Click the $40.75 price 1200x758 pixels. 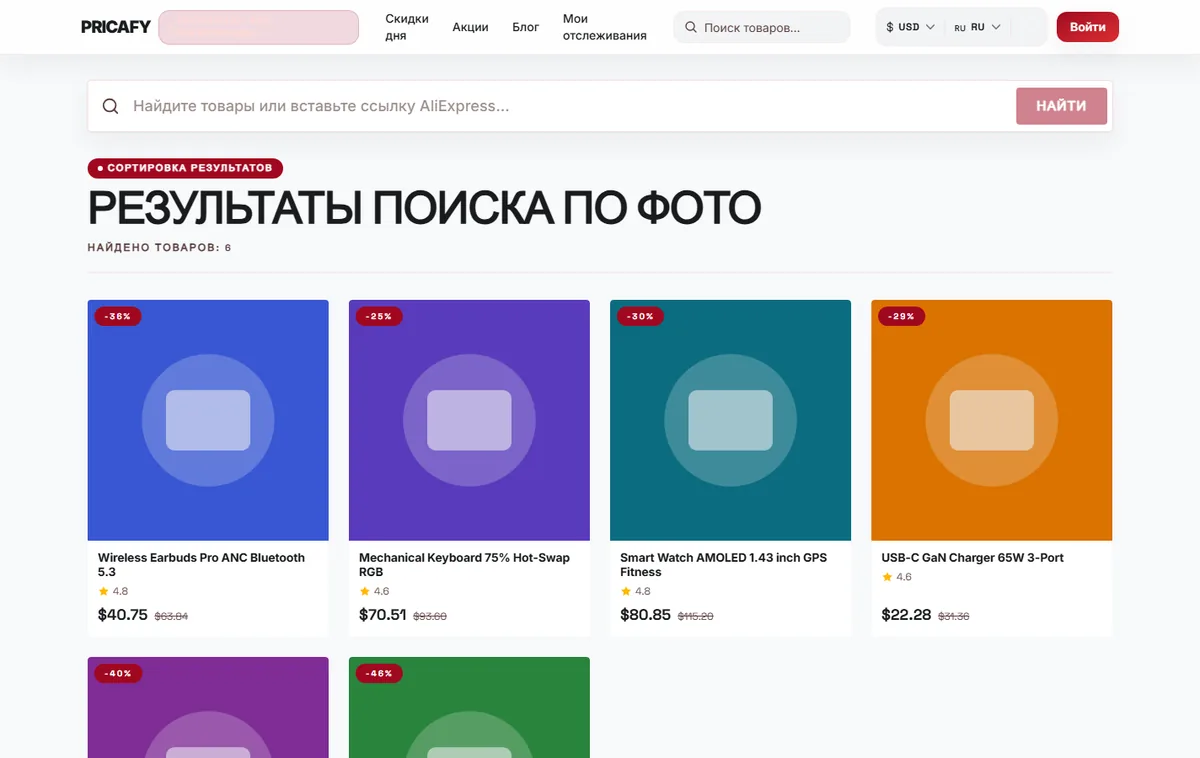click(123, 615)
